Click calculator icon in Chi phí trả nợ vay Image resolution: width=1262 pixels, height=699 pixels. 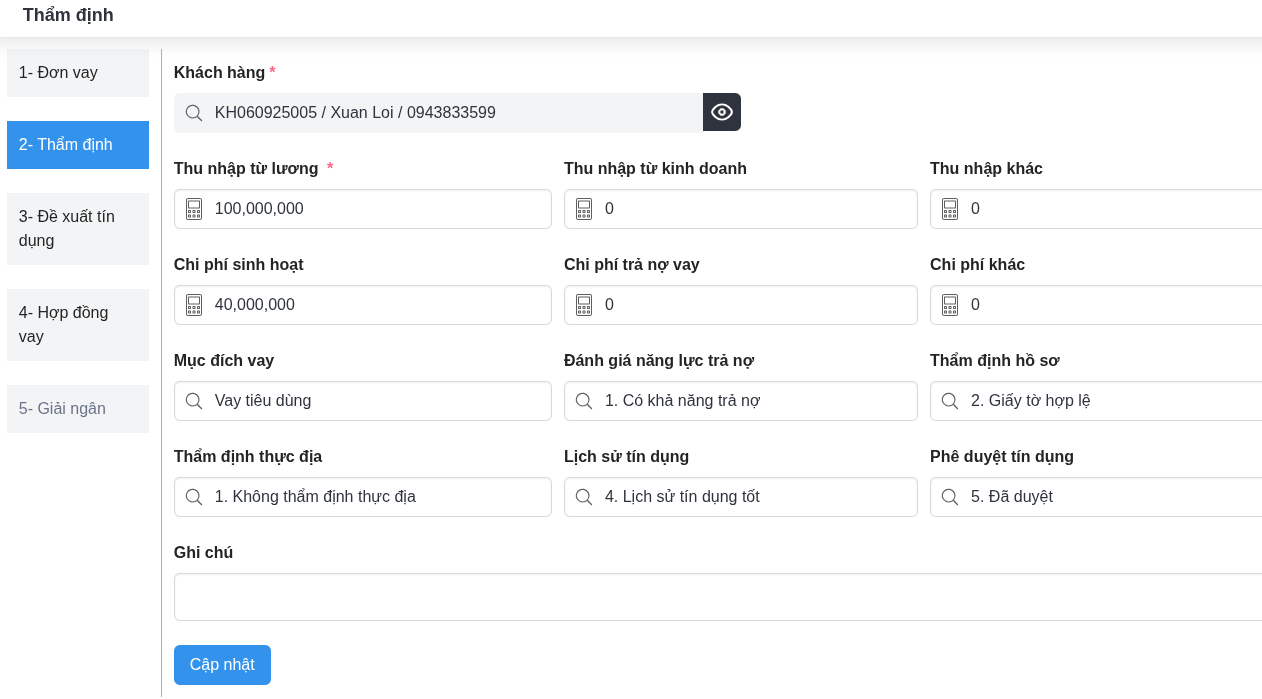pyautogui.click(x=584, y=305)
